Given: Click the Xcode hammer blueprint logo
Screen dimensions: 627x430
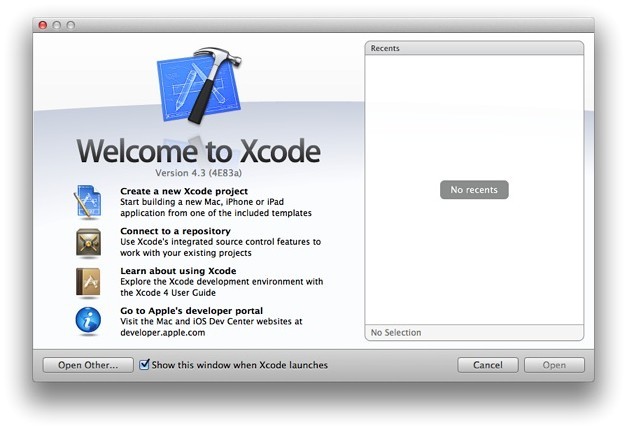Looking at the screenshot, I should 199,88.
